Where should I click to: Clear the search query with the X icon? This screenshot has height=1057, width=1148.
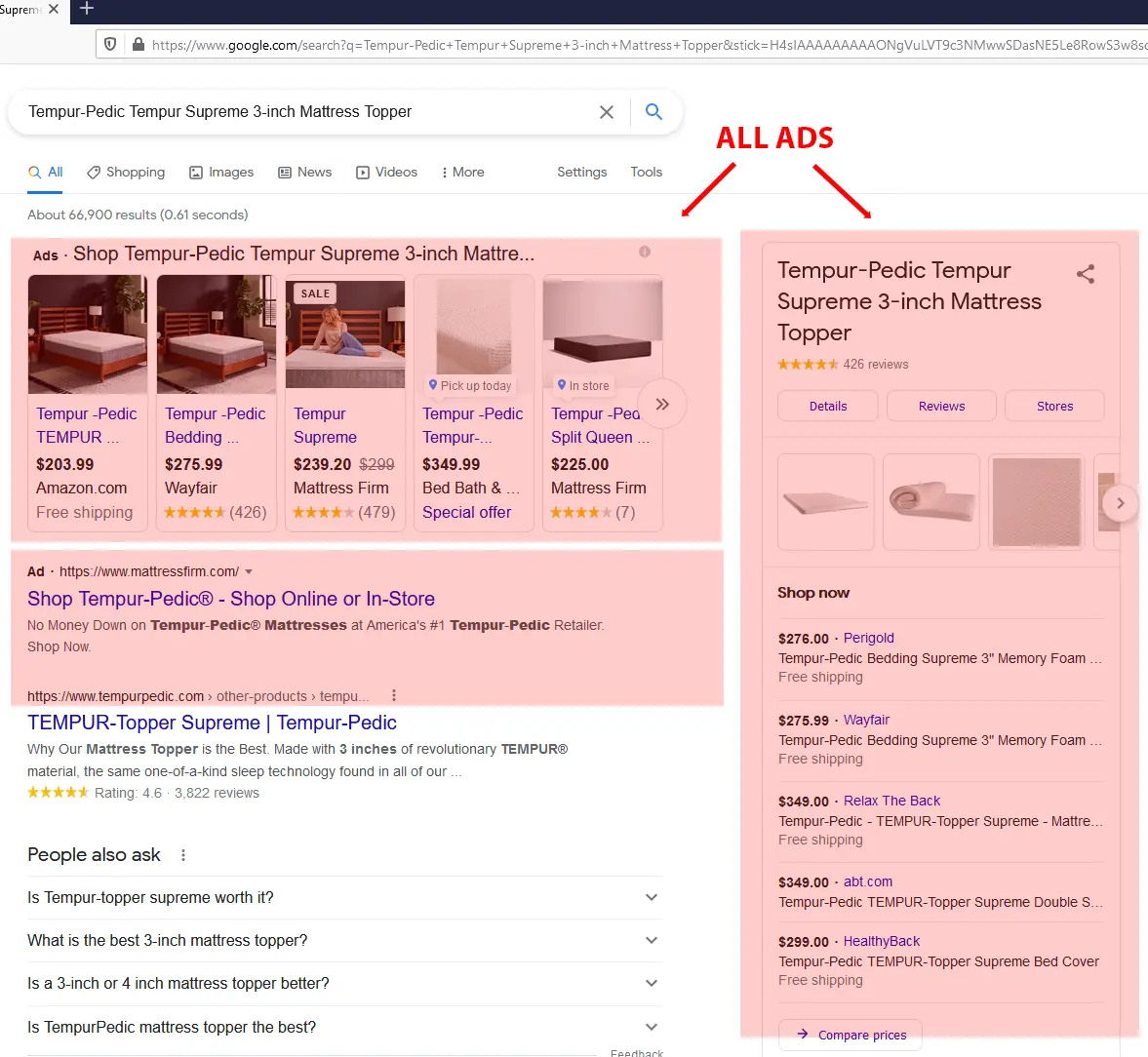(x=606, y=111)
